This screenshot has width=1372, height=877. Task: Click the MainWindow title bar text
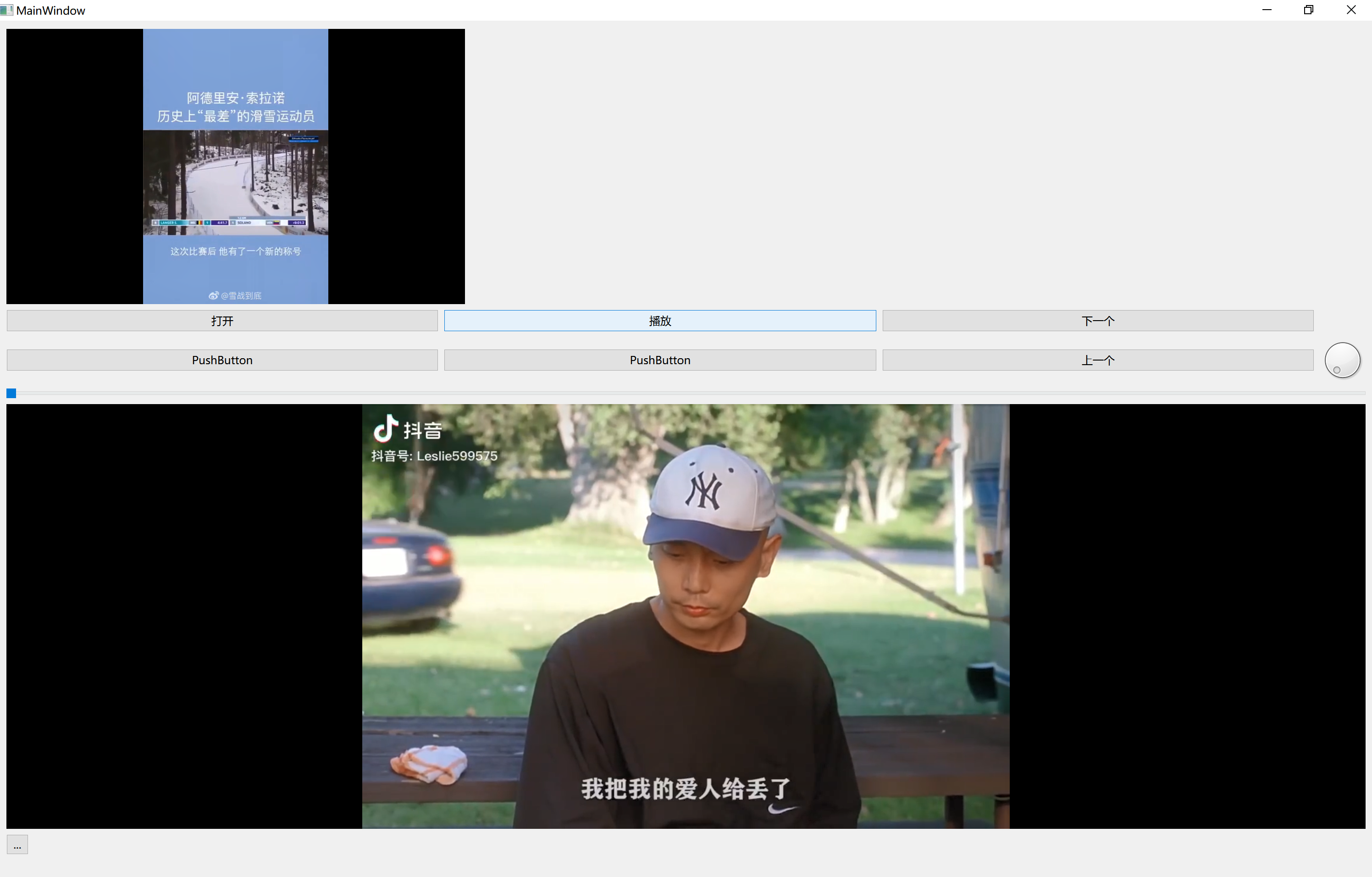point(51,10)
